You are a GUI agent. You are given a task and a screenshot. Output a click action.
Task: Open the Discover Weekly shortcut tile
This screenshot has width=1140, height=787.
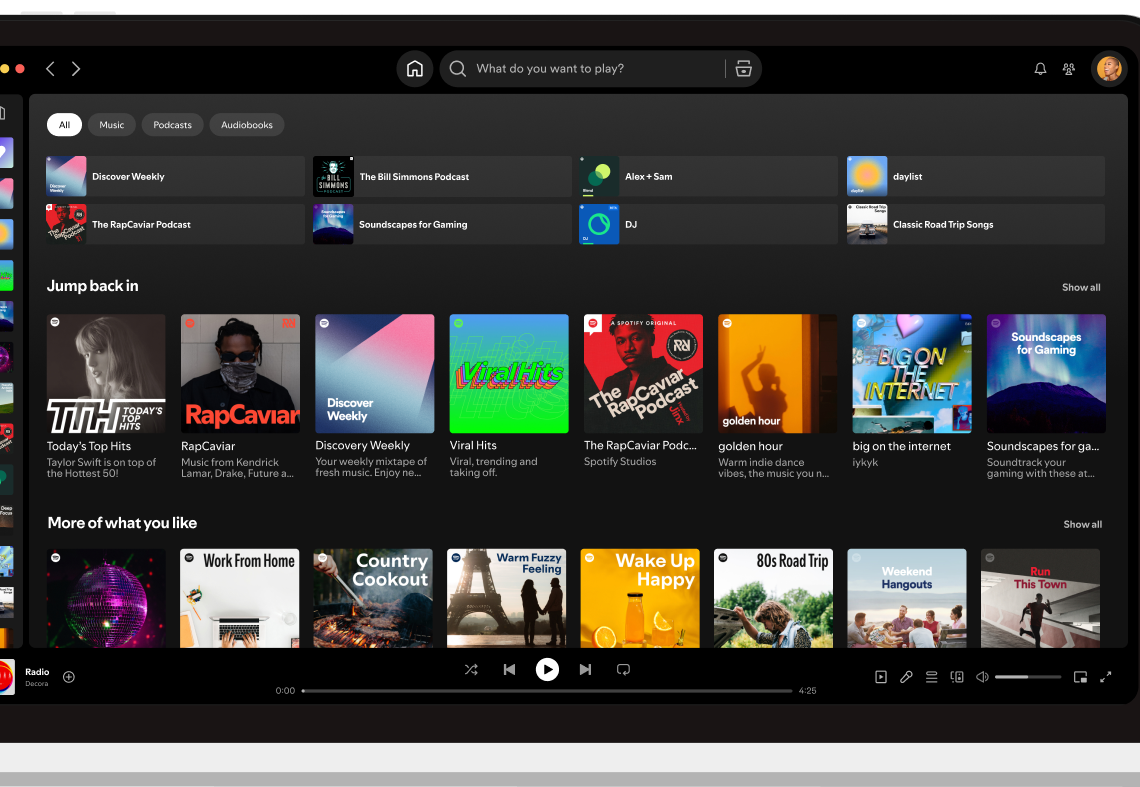[175, 176]
